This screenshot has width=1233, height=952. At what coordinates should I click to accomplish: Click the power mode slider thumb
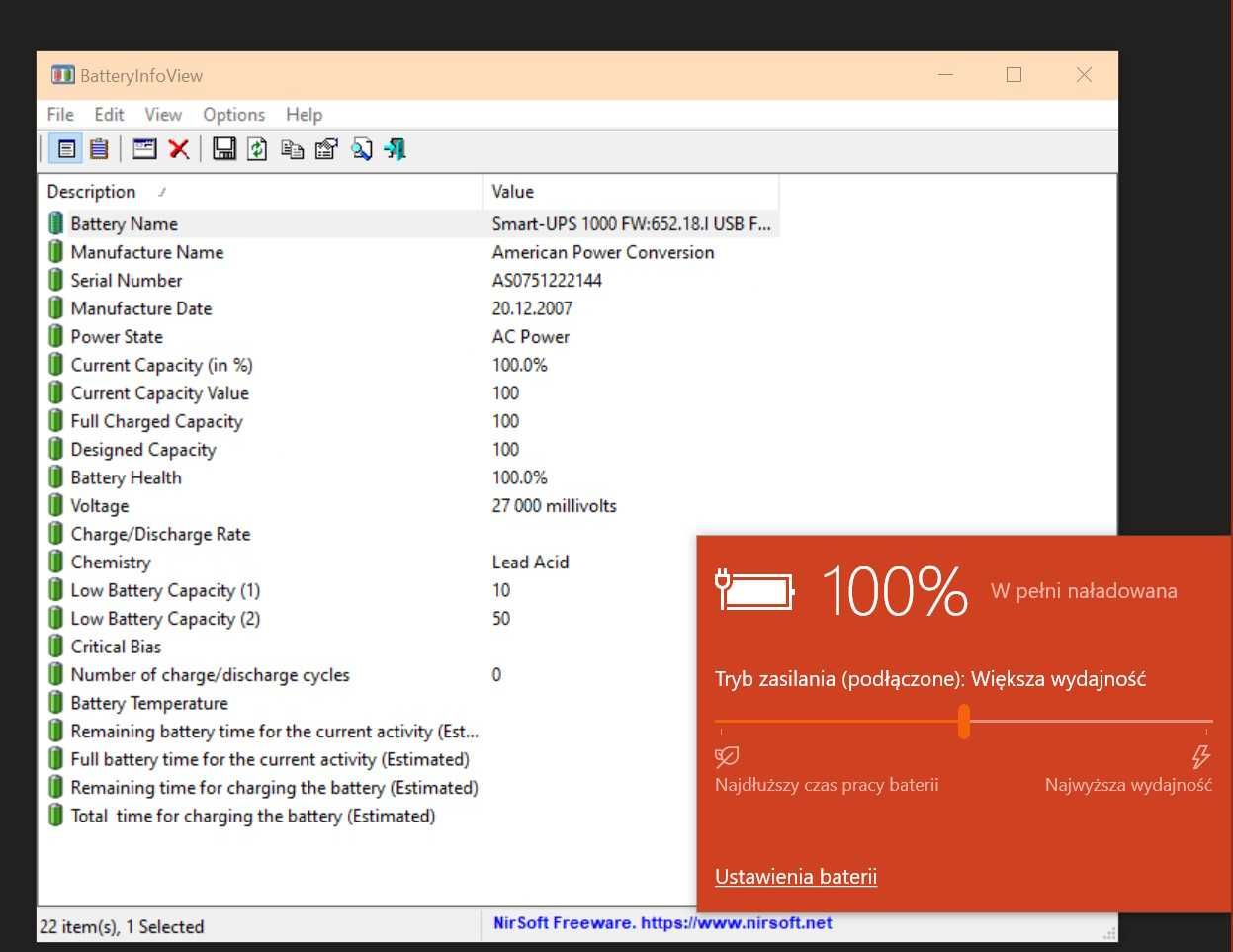[964, 722]
